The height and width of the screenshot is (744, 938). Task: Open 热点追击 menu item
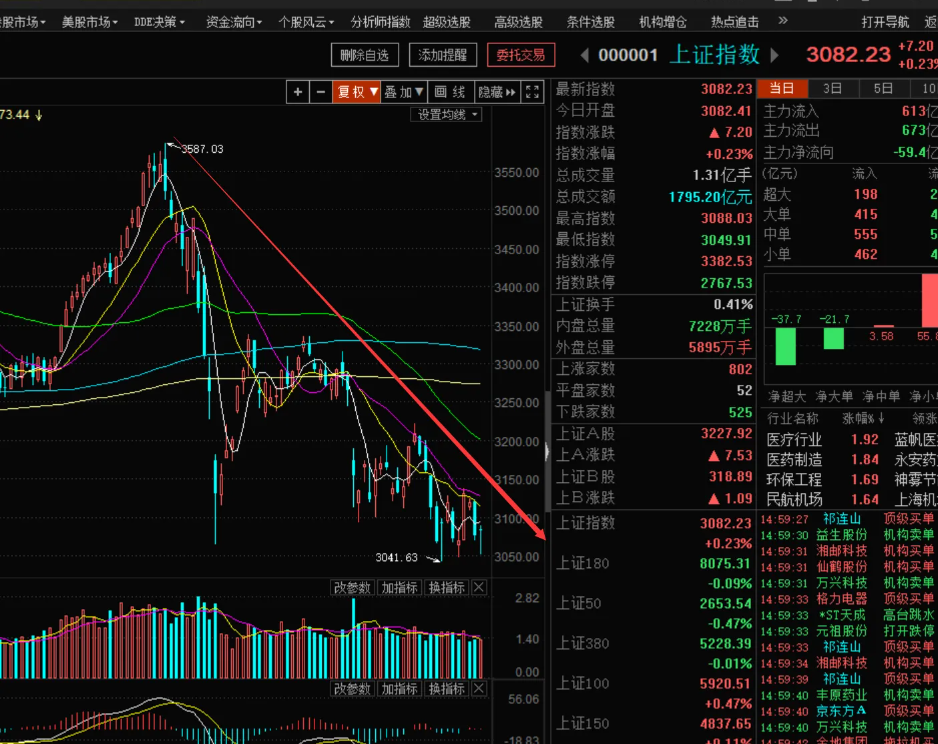coord(735,22)
